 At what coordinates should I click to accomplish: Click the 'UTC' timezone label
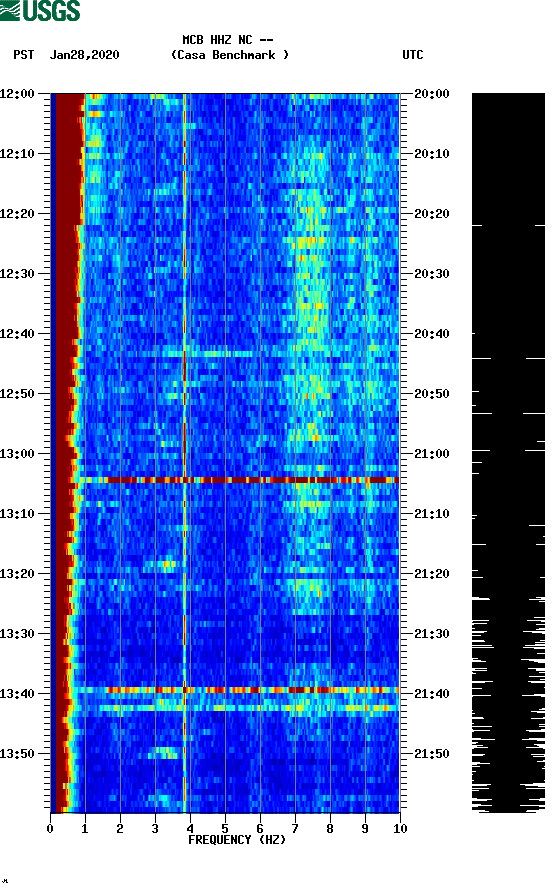click(x=413, y=55)
